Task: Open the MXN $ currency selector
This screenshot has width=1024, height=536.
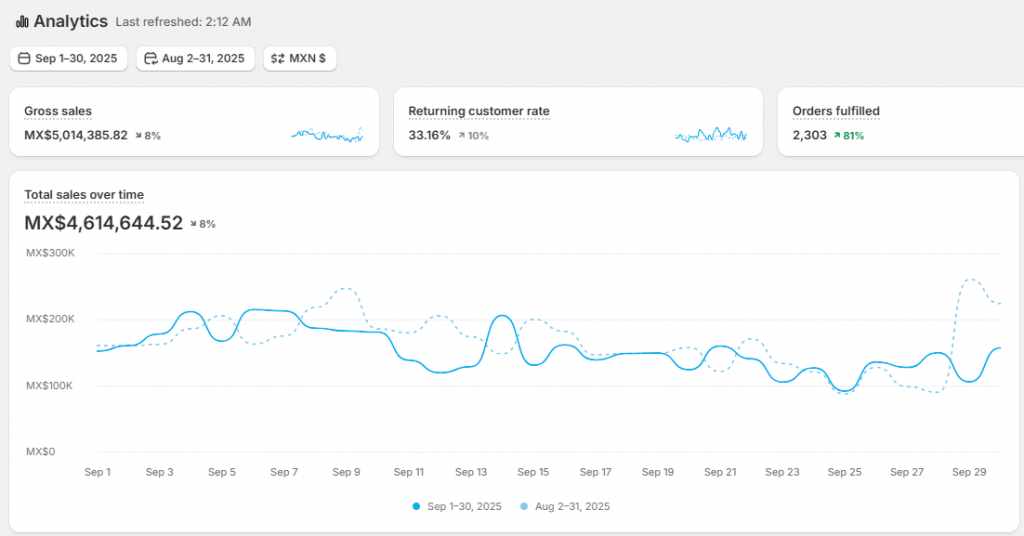Action: pyautogui.click(x=300, y=58)
